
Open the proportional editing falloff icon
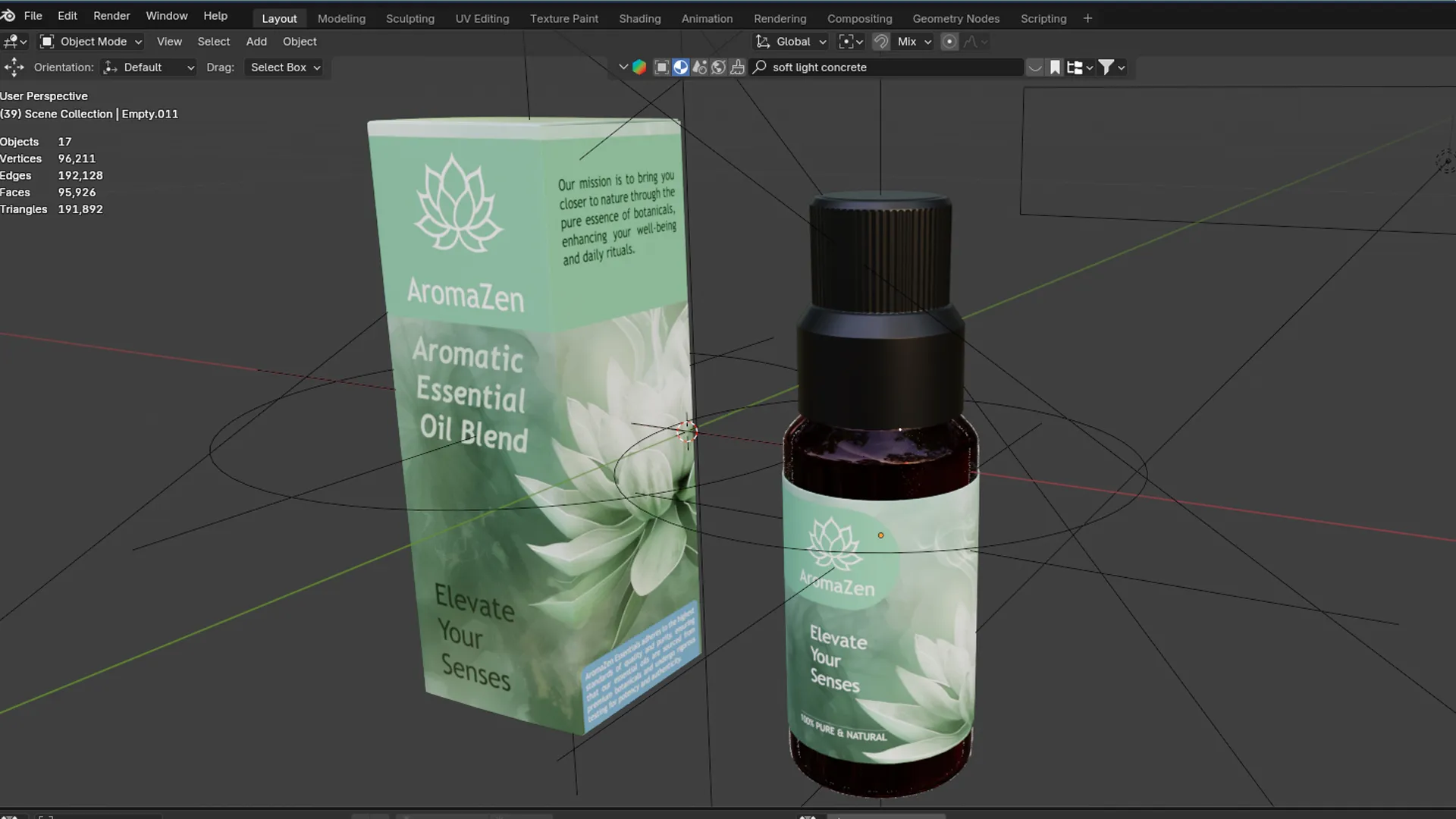[x=973, y=42]
